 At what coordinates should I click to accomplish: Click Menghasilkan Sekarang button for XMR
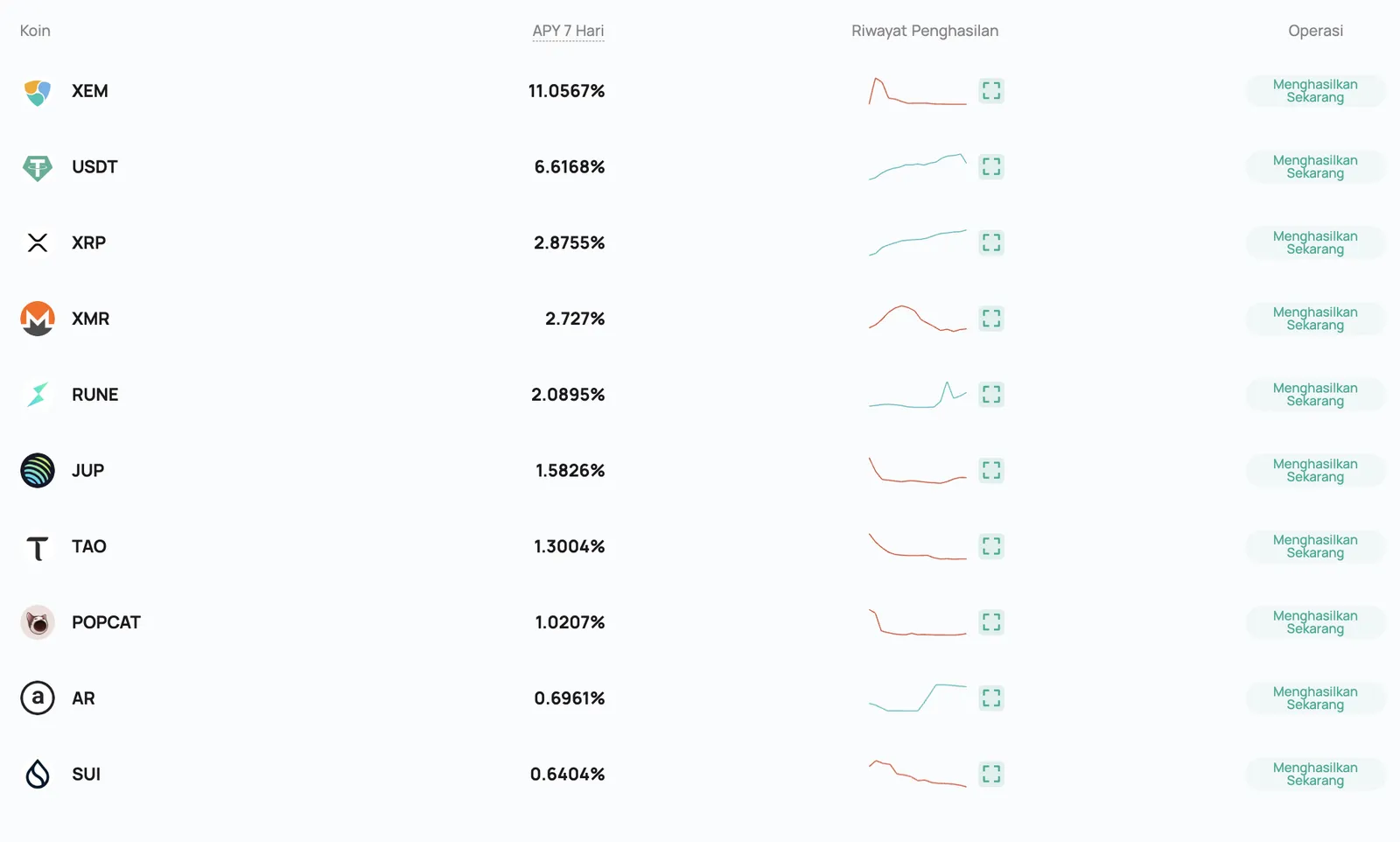click(1315, 319)
